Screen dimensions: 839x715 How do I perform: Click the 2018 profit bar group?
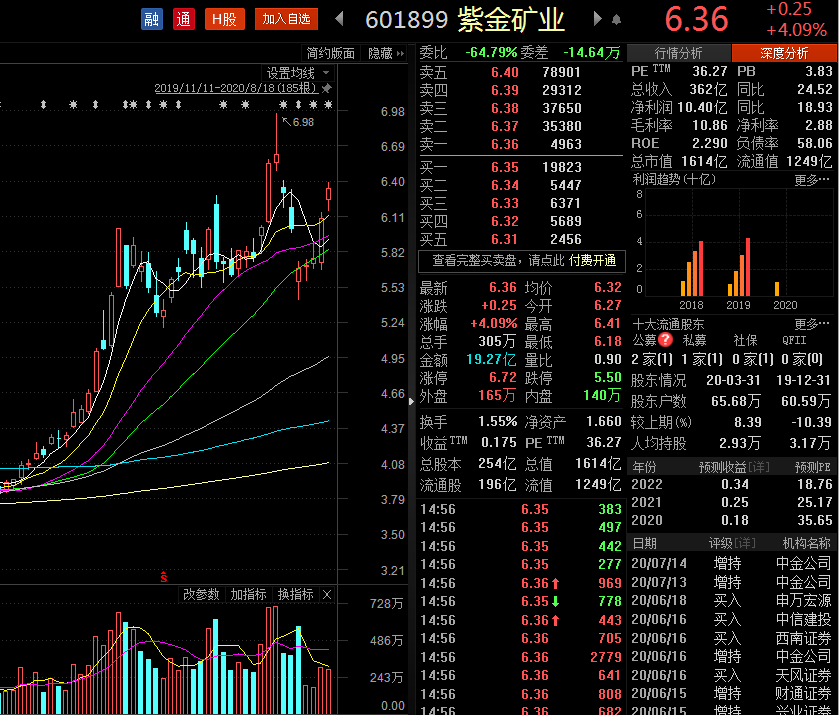692,269
